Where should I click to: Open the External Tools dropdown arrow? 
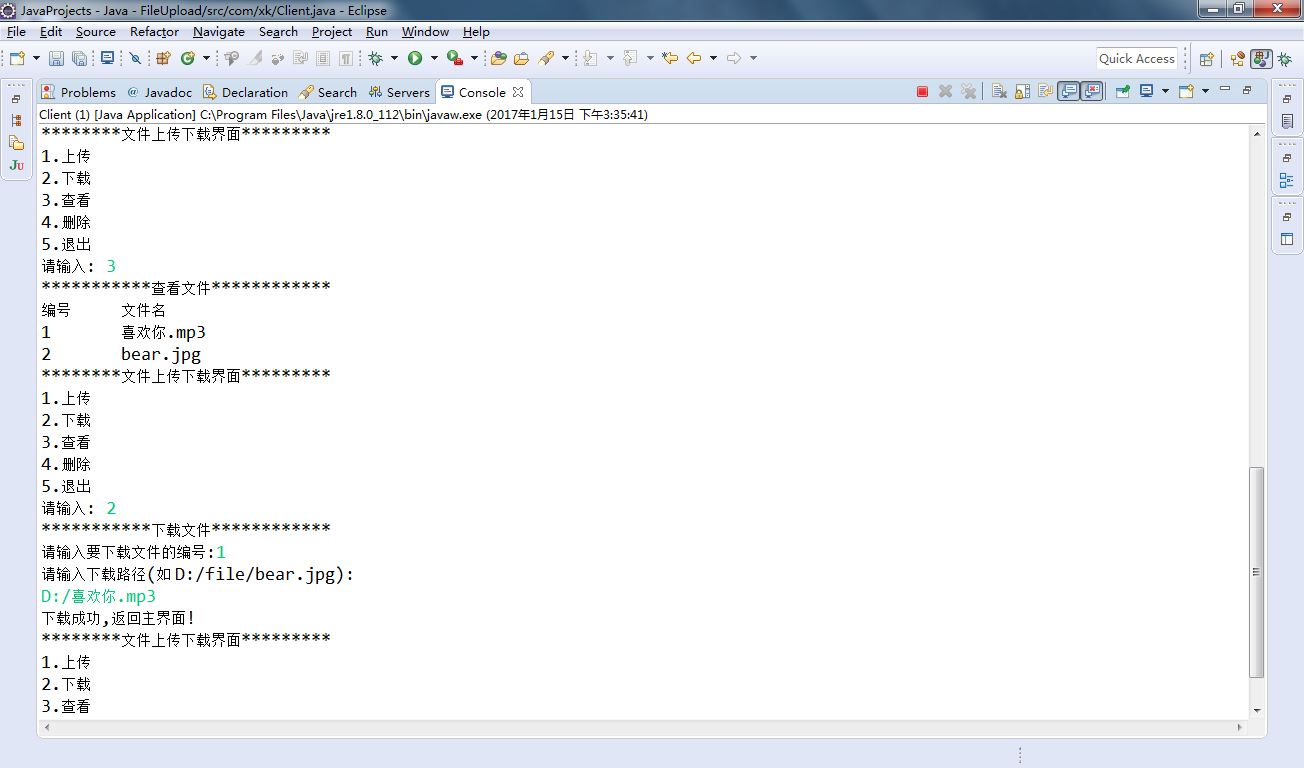click(474, 59)
